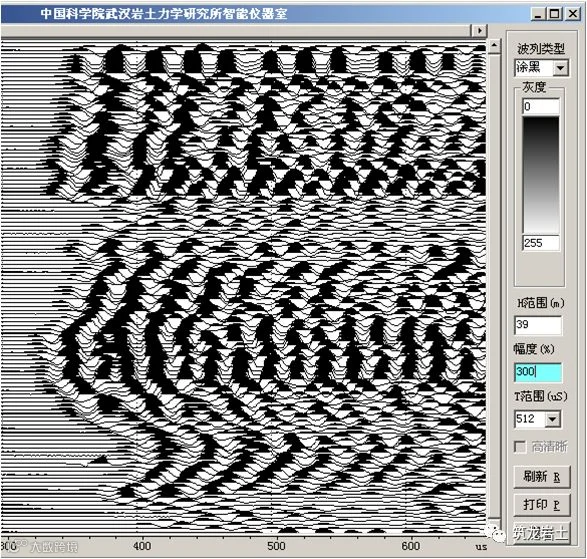Click the 500 us time axis marker
The height and width of the screenshot is (559, 587).
276,546
